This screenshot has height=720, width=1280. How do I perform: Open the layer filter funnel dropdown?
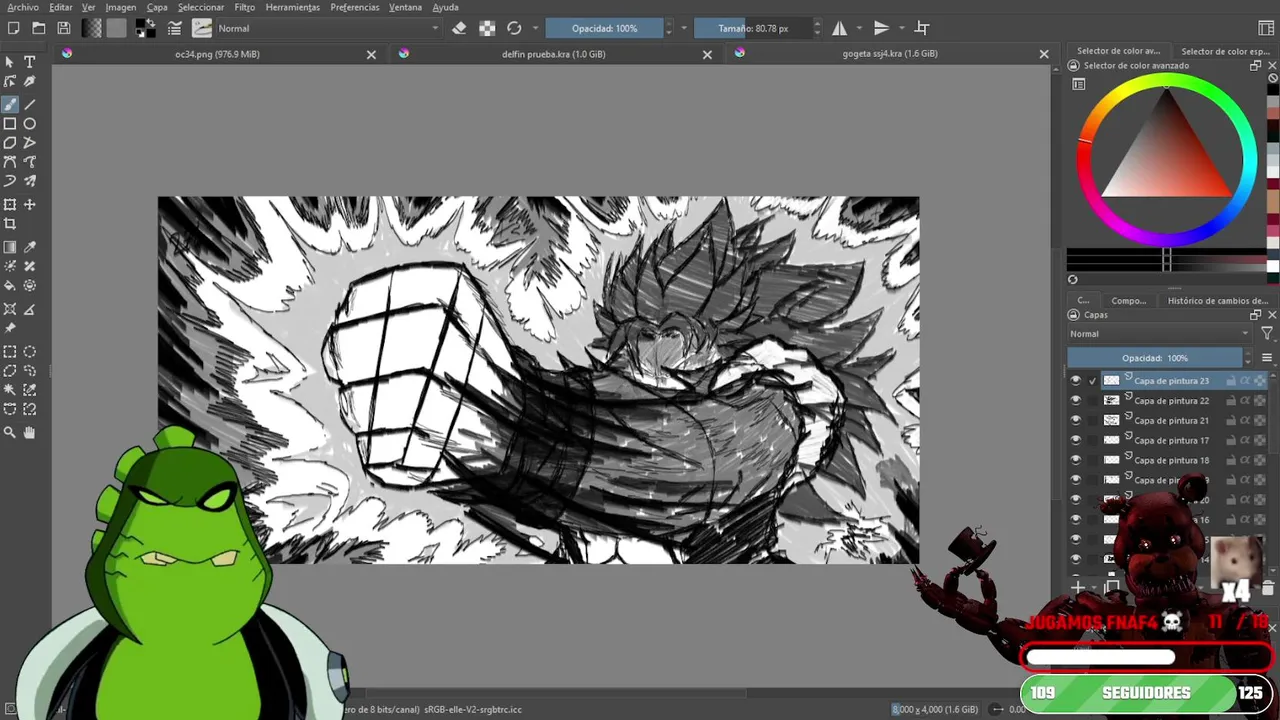(1267, 334)
